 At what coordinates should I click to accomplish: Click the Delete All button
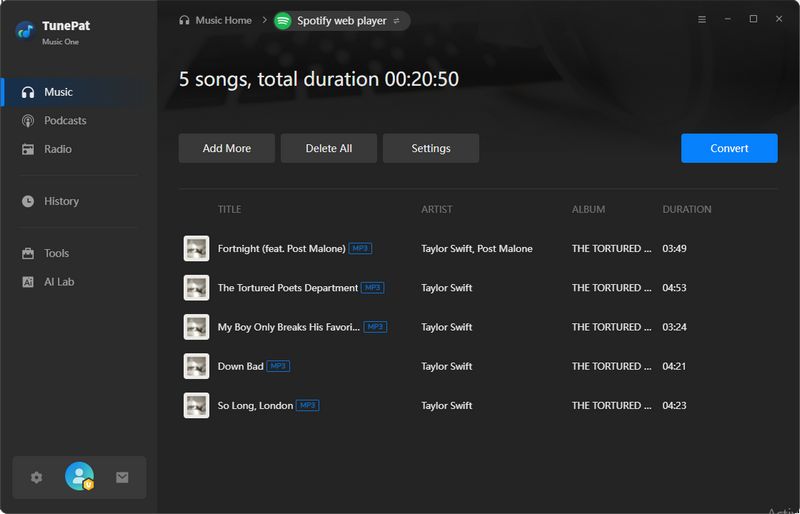(329, 148)
